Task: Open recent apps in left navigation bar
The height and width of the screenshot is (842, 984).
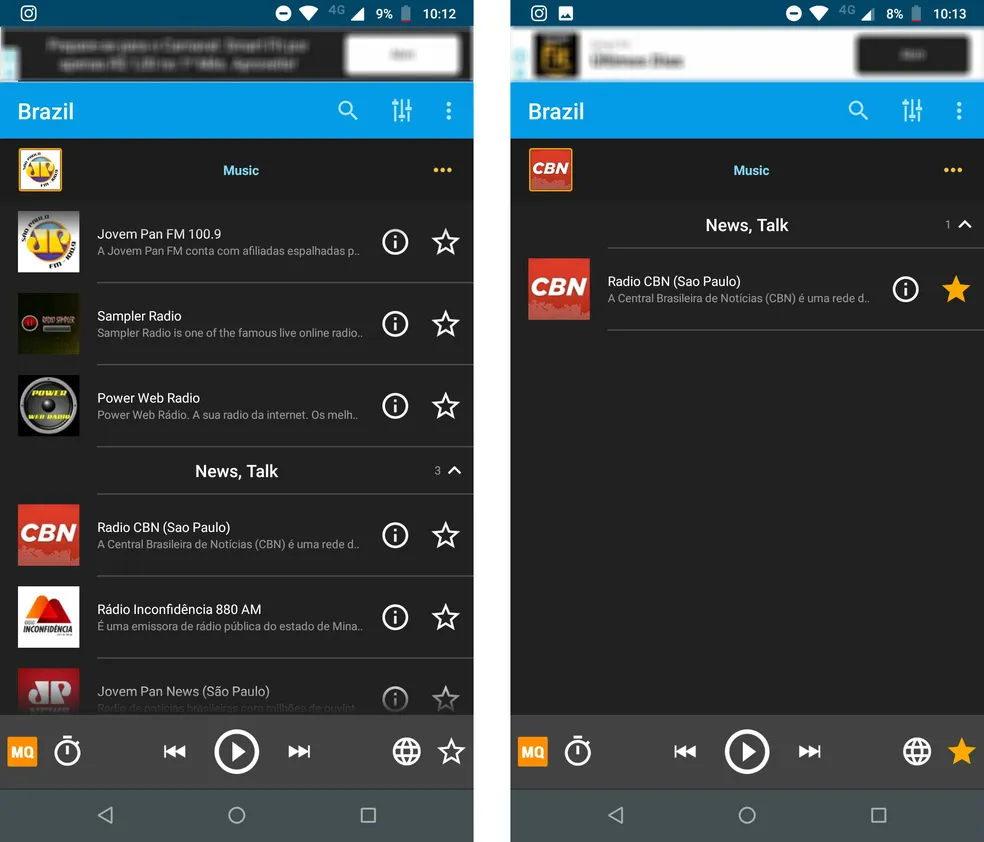Action: 368,815
